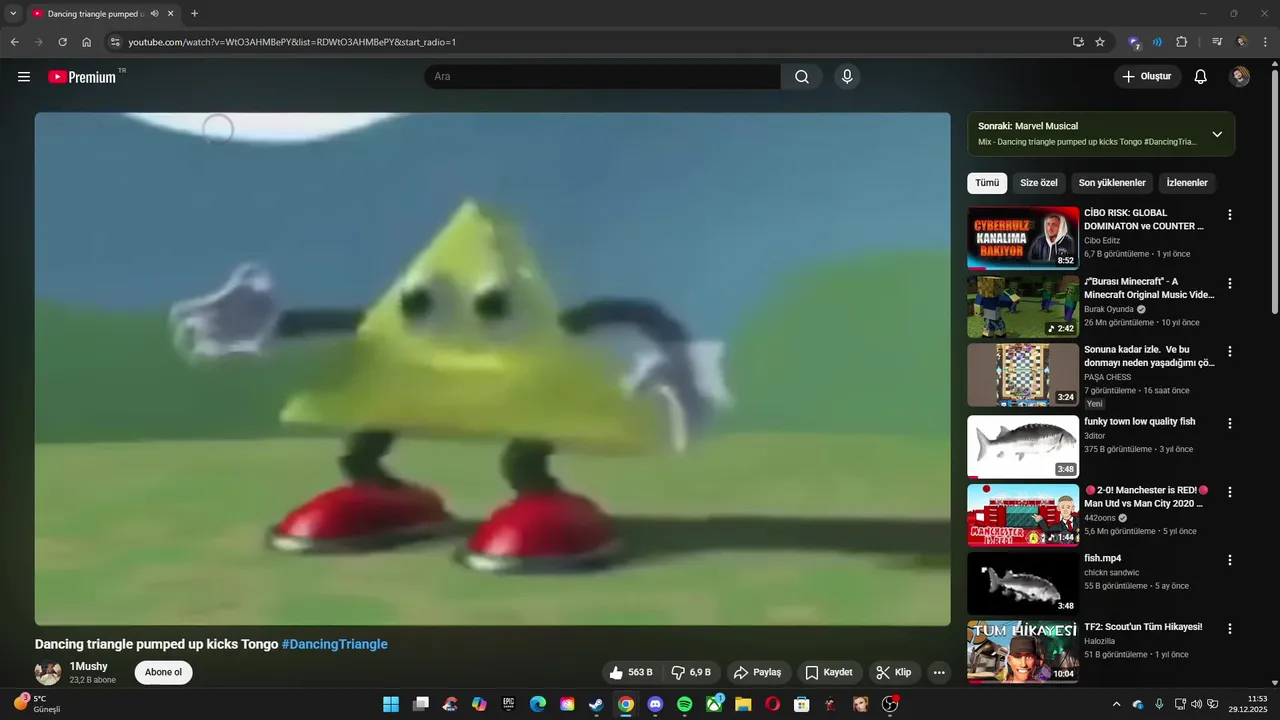The image size is (1280, 720).
Task: Open Discord from the taskbar
Action: point(655,704)
